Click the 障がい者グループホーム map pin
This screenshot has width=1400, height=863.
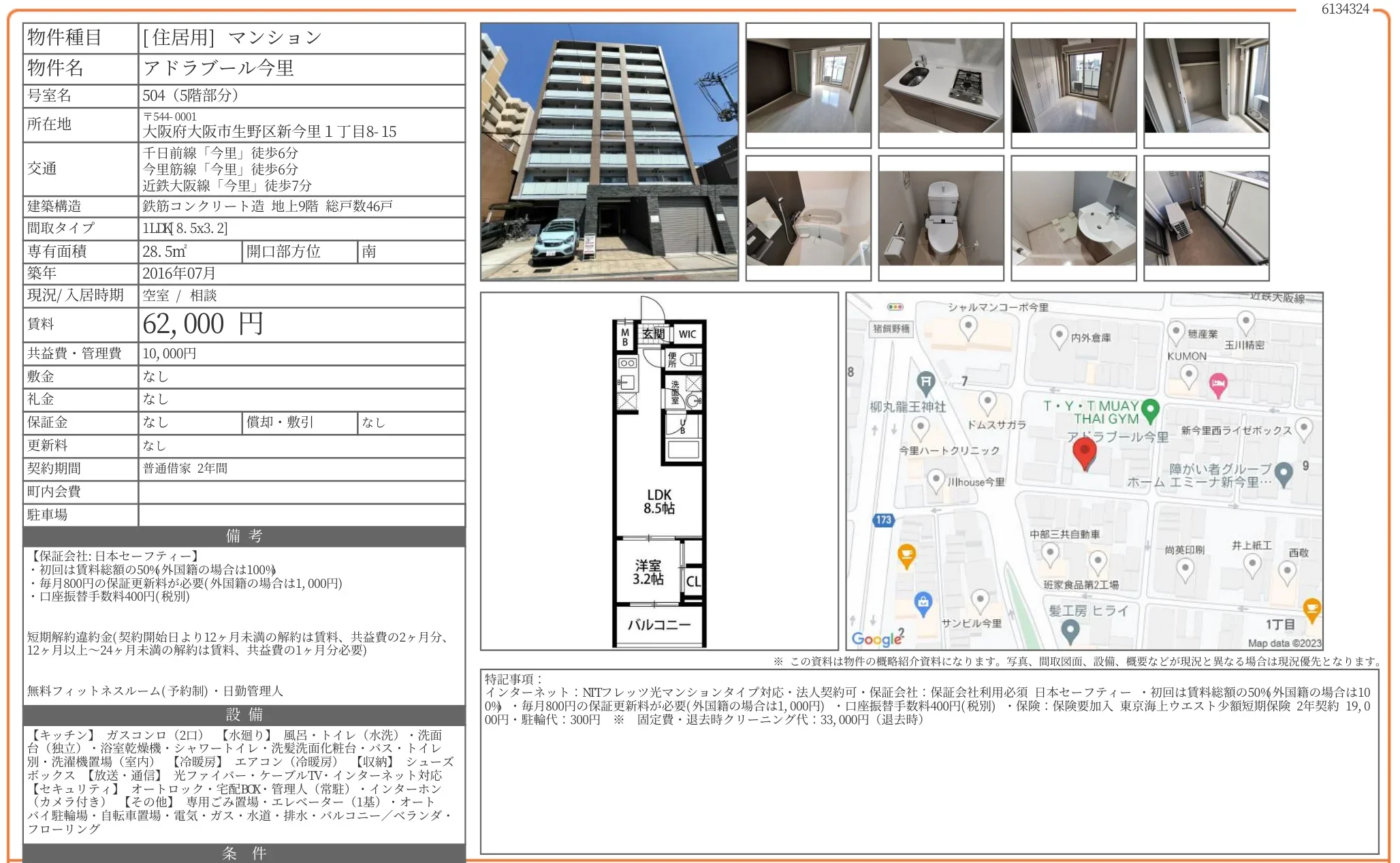coord(1284,473)
